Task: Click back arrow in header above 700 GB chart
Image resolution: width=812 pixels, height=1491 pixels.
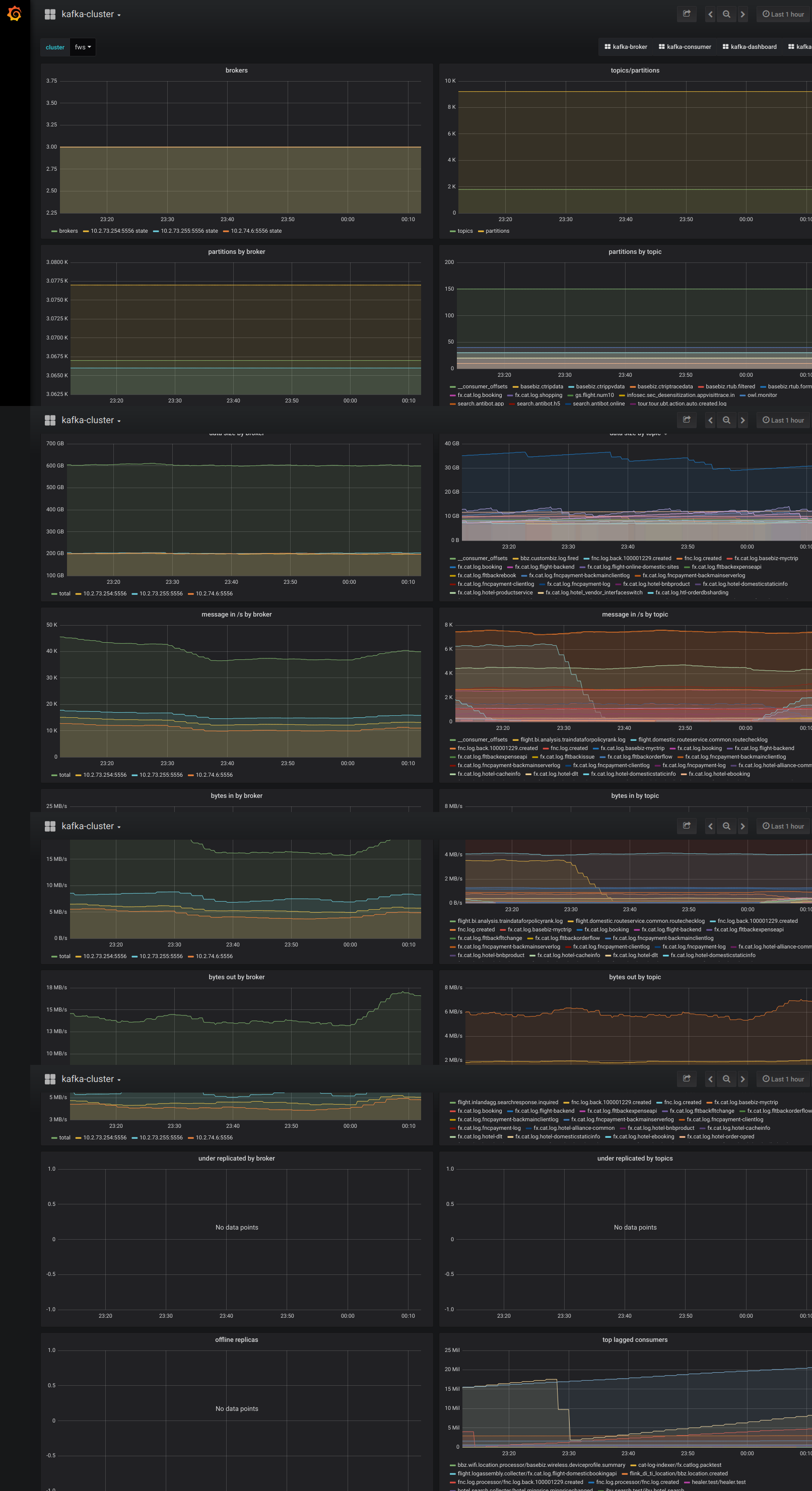Action: coord(710,421)
